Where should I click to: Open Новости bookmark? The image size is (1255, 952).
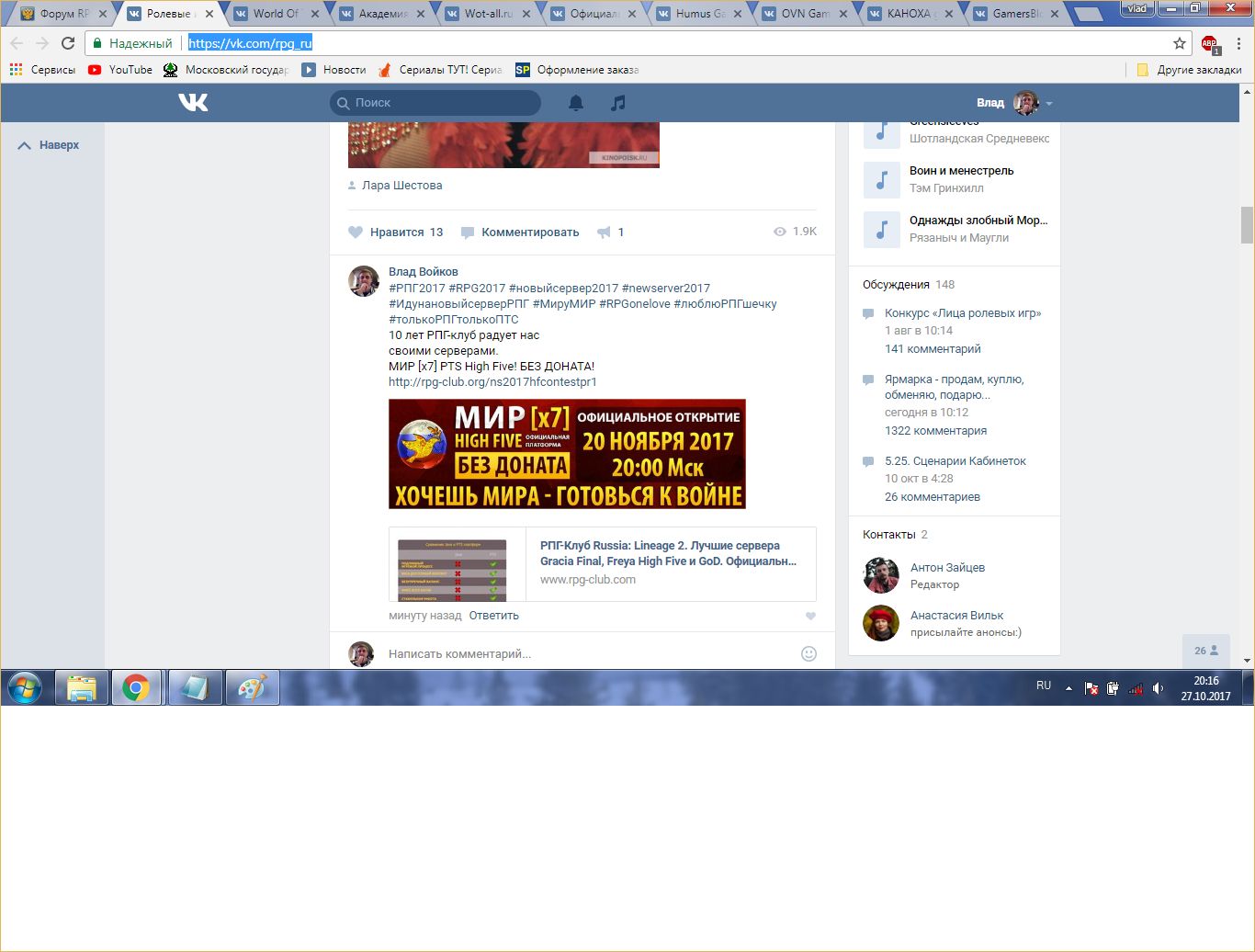click(334, 70)
